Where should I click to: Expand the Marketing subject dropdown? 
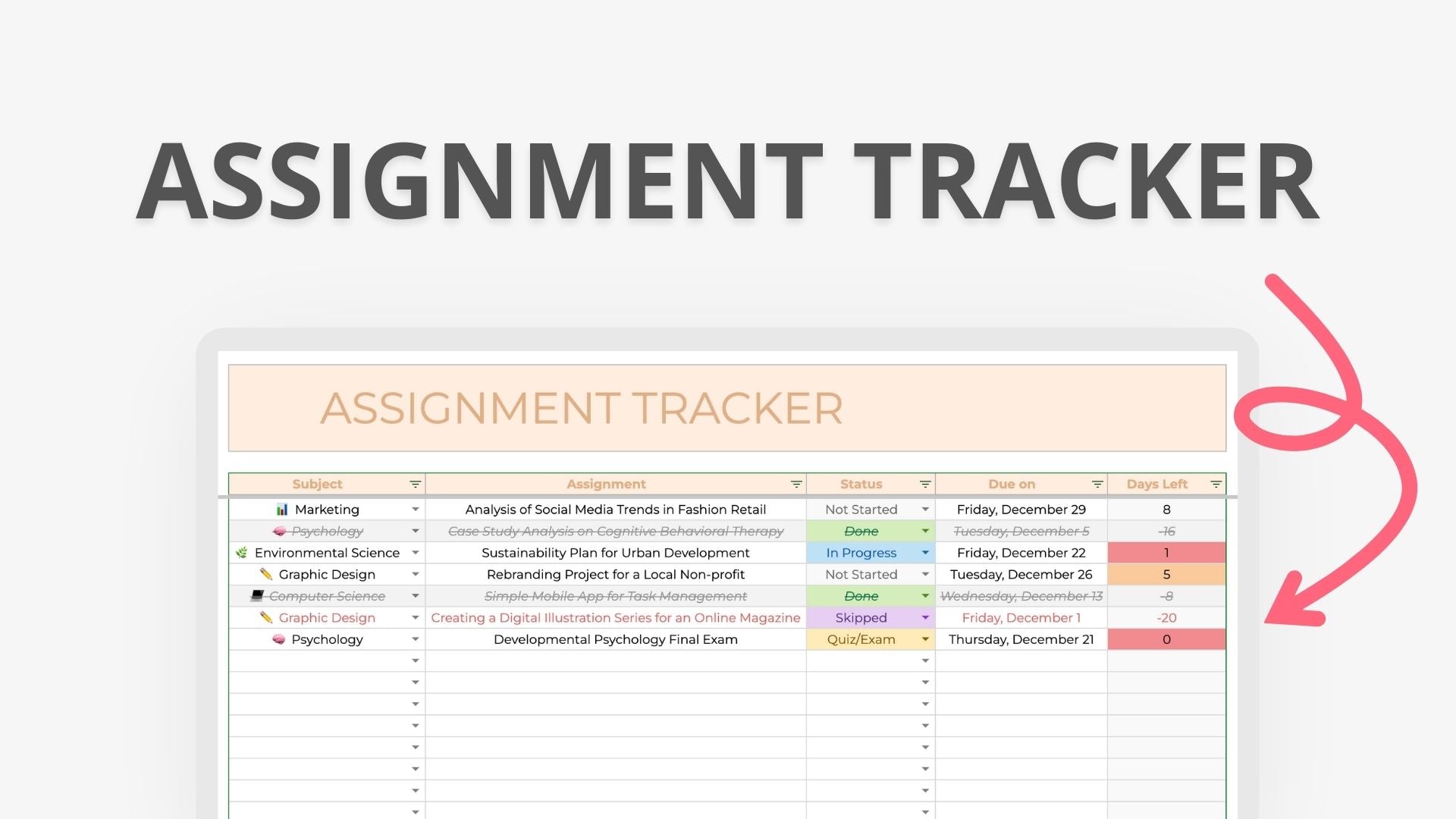click(416, 509)
